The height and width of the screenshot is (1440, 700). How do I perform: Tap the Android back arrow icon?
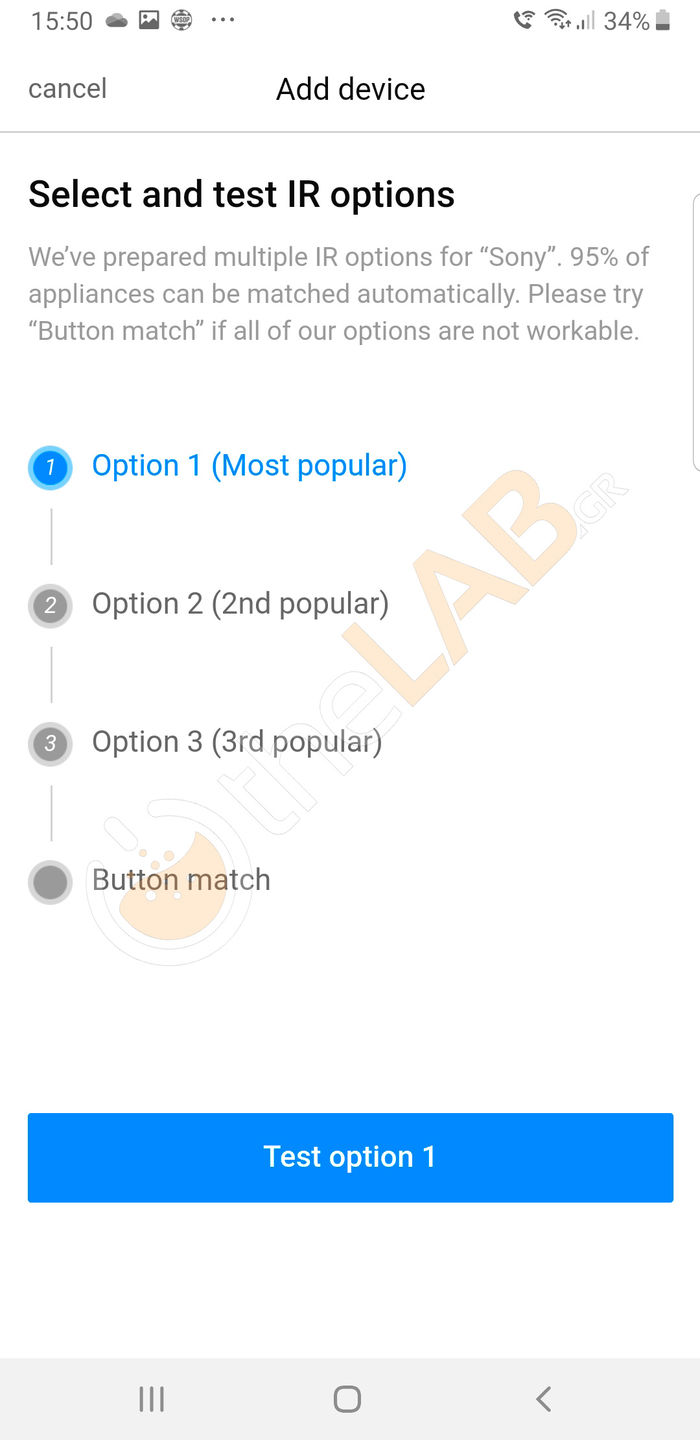click(543, 1399)
